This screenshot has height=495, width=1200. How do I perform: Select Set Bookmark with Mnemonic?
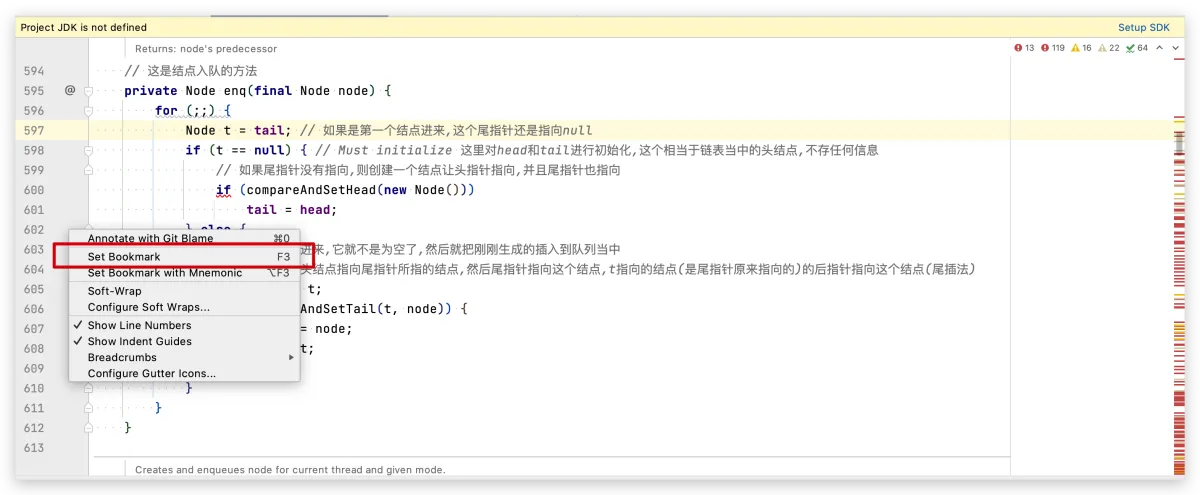[165, 272]
